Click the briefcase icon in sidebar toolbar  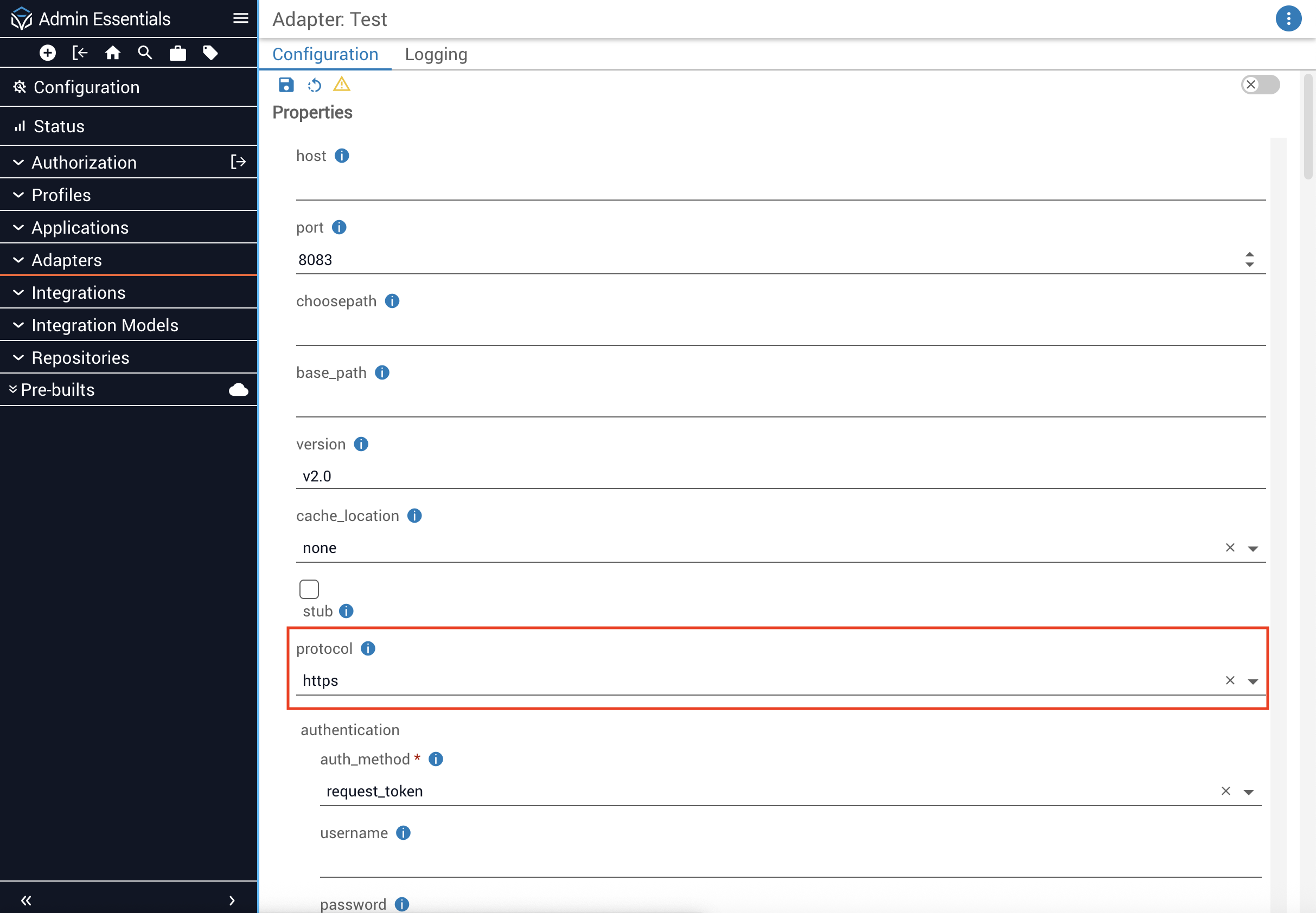pyautogui.click(x=177, y=53)
